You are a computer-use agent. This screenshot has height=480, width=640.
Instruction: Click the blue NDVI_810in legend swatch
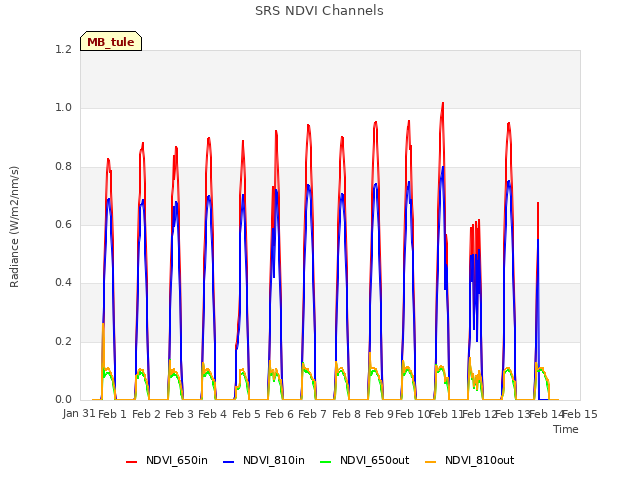(229, 462)
